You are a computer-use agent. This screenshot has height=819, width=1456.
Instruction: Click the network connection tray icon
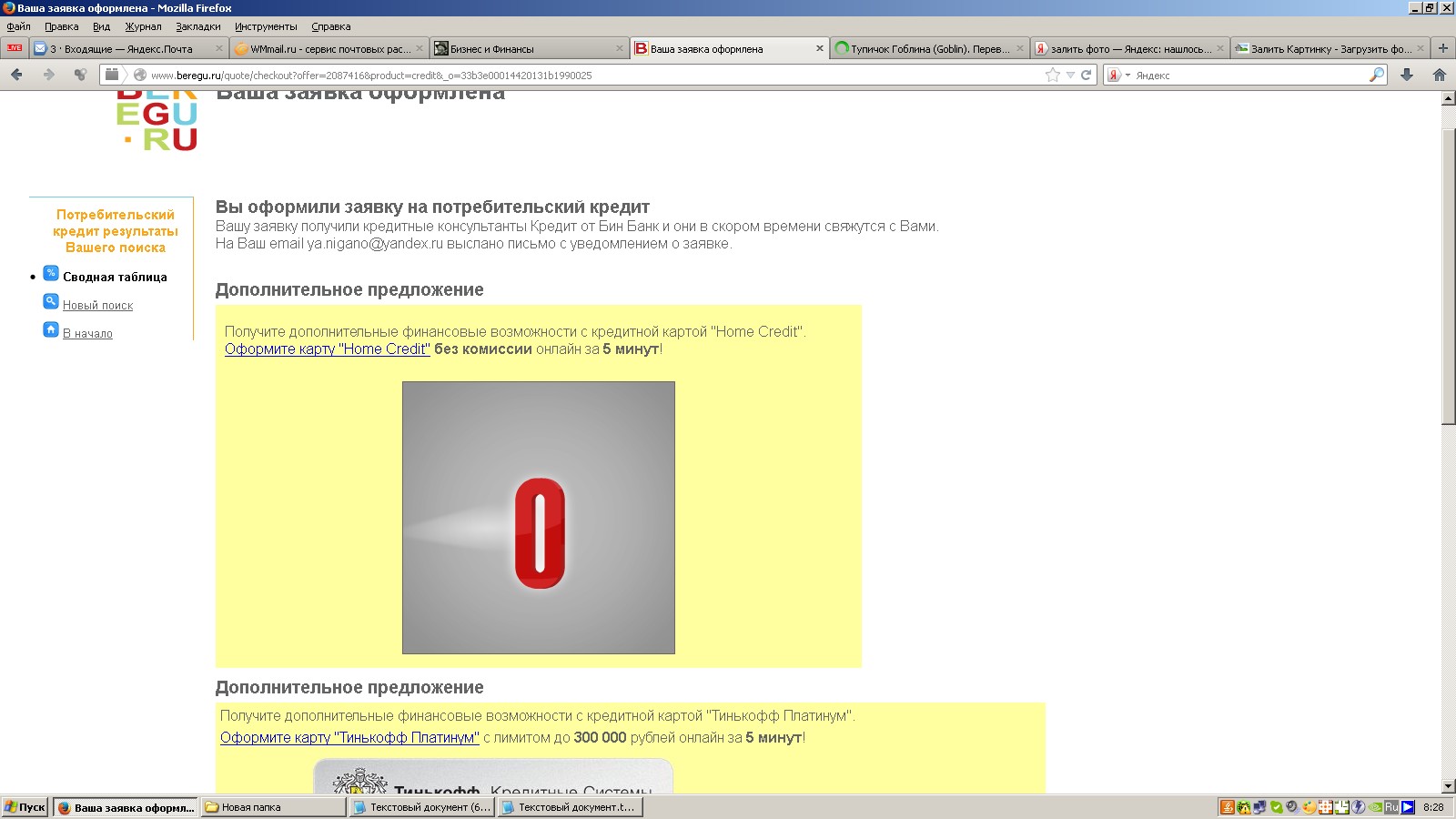[x=1259, y=806]
